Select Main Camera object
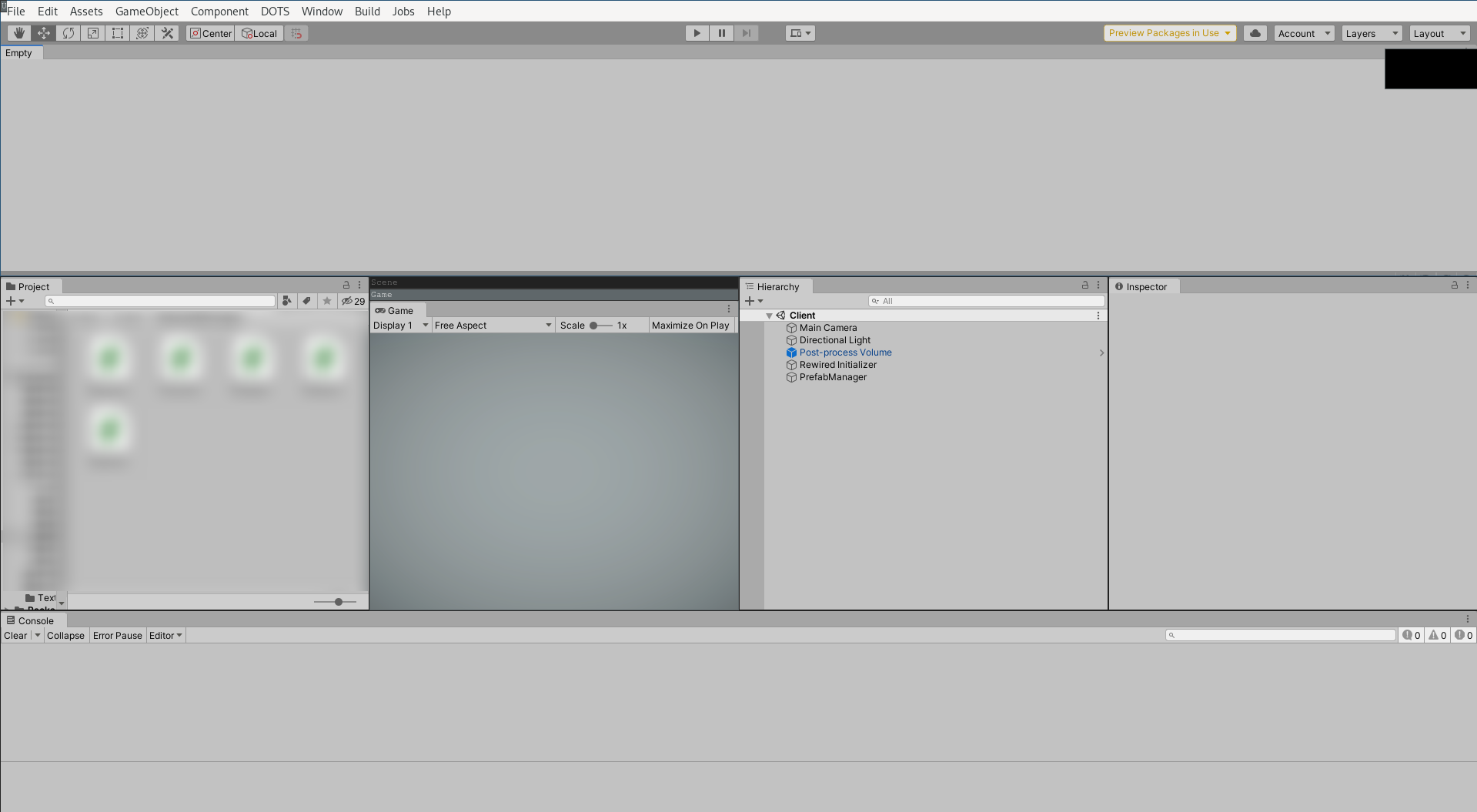Screen dimensions: 1477x812 point(828,328)
